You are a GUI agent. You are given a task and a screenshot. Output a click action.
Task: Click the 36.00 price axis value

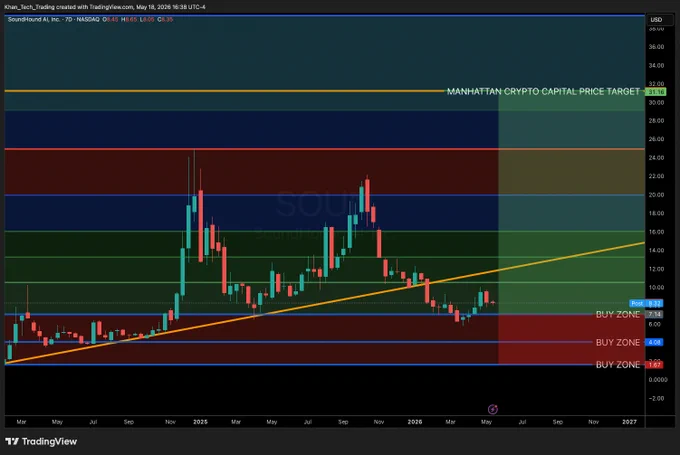tap(656, 47)
